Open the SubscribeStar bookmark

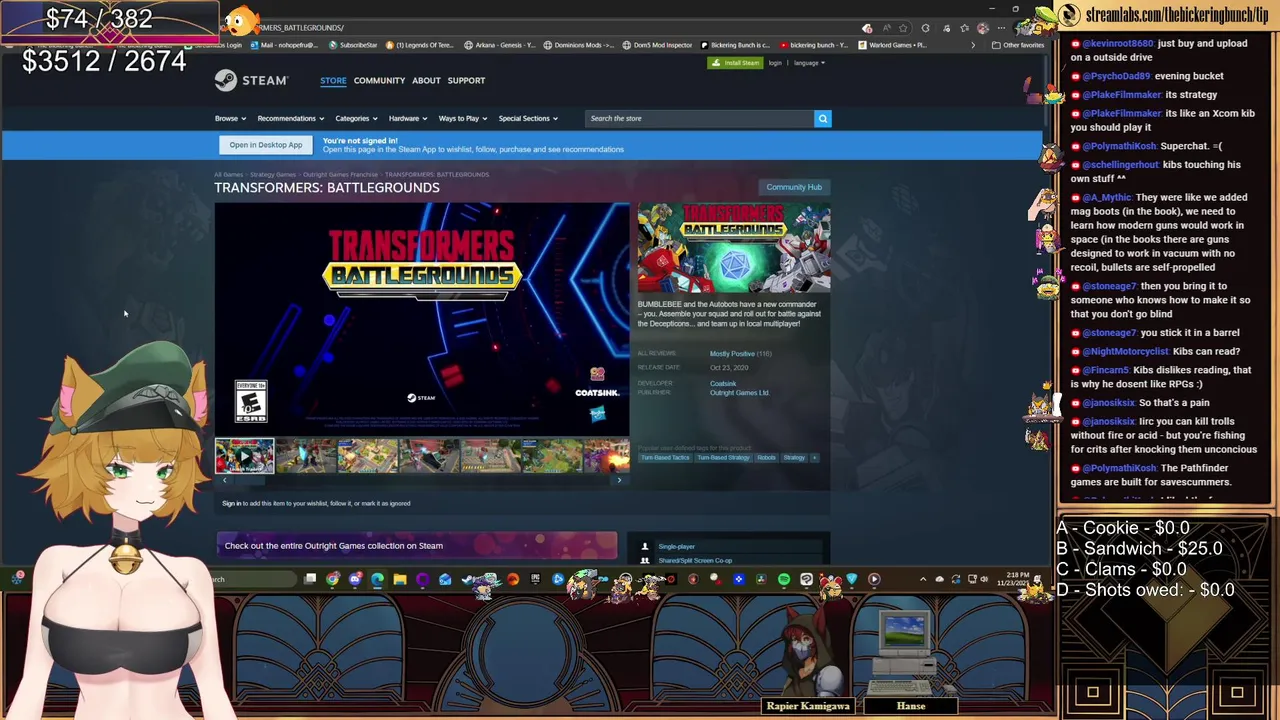(353, 45)
